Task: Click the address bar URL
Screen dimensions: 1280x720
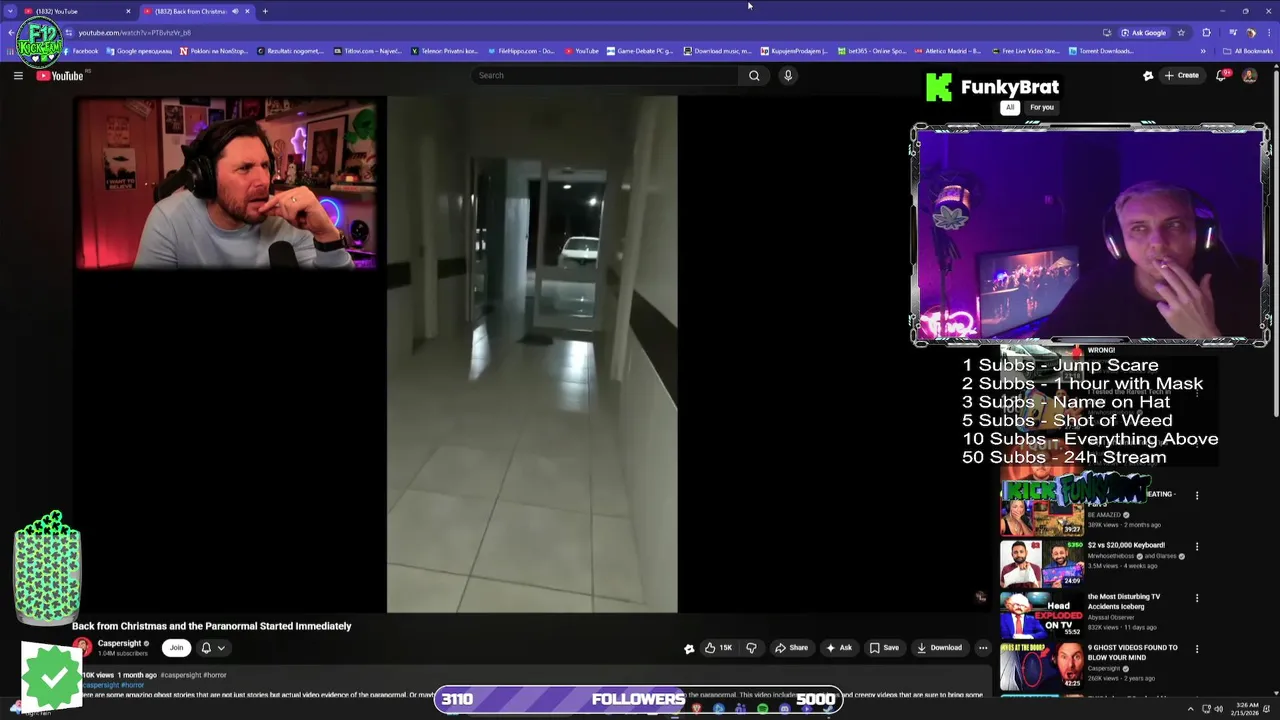Action: click(x=134, y=33)
